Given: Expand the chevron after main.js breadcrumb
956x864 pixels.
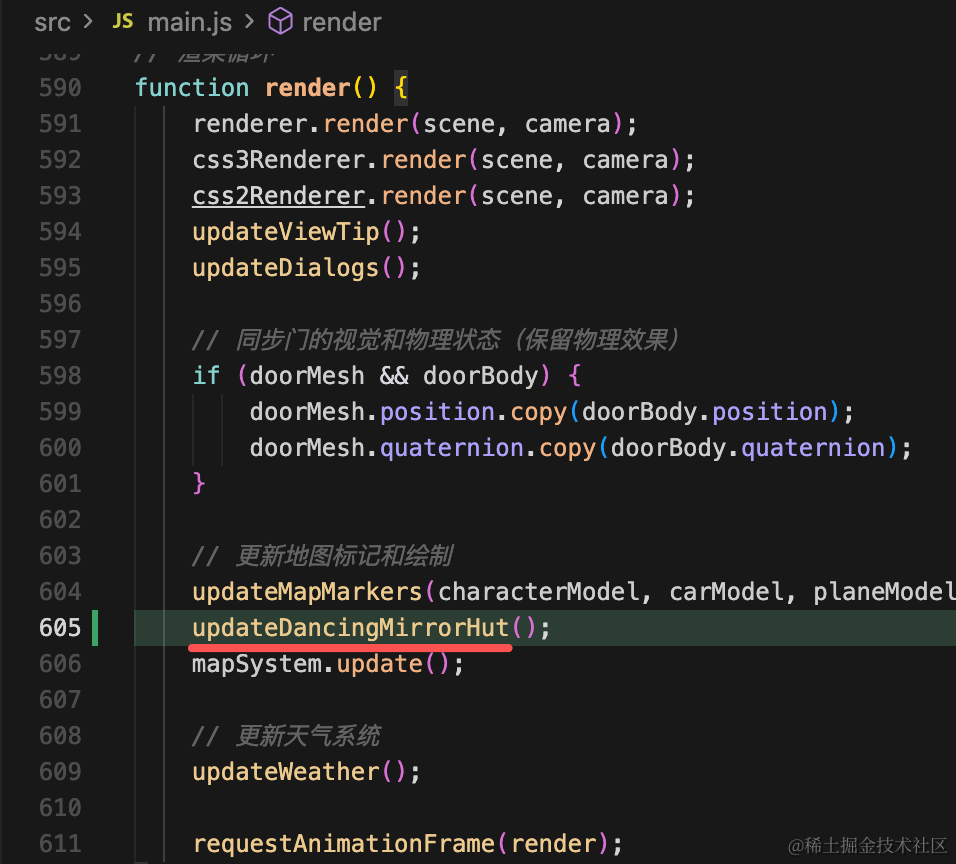Looking at the screenshot, I should coord(249,22).
